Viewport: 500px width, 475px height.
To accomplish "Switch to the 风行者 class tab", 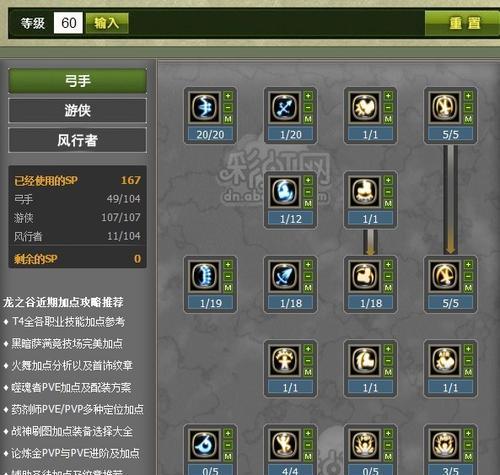I will coord(77,140).
